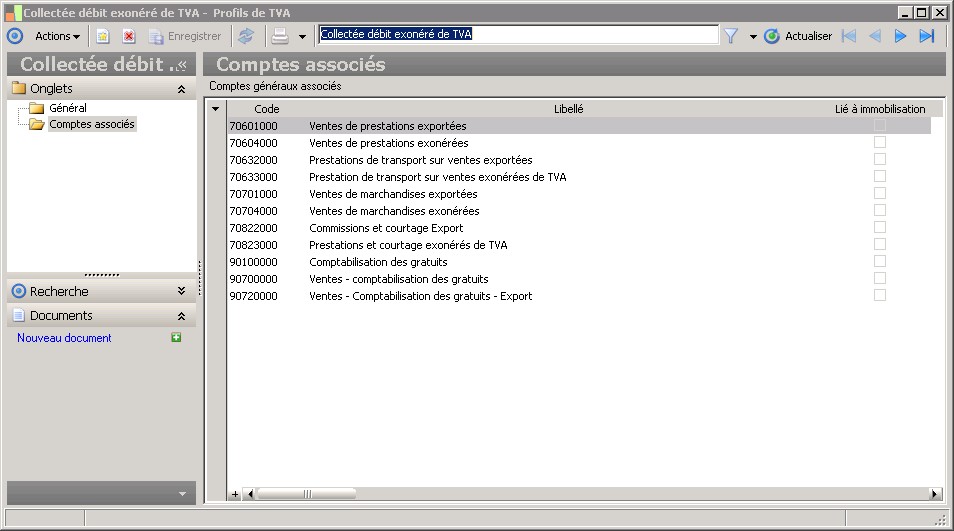This screenshot has height=531, width=954.
Task: Click the green plus icon beside Nouveau document
Action: [176, 338]
